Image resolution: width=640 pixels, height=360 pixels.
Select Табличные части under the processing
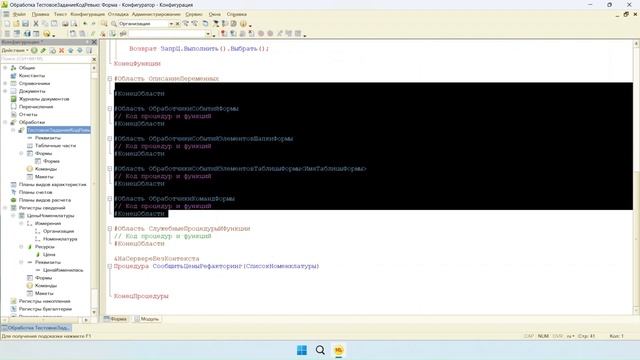click(55, 145)
